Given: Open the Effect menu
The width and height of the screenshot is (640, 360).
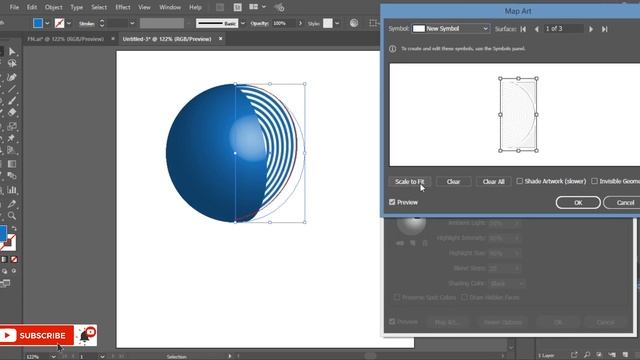Looking at the screenshot, I should click(122, 7).
